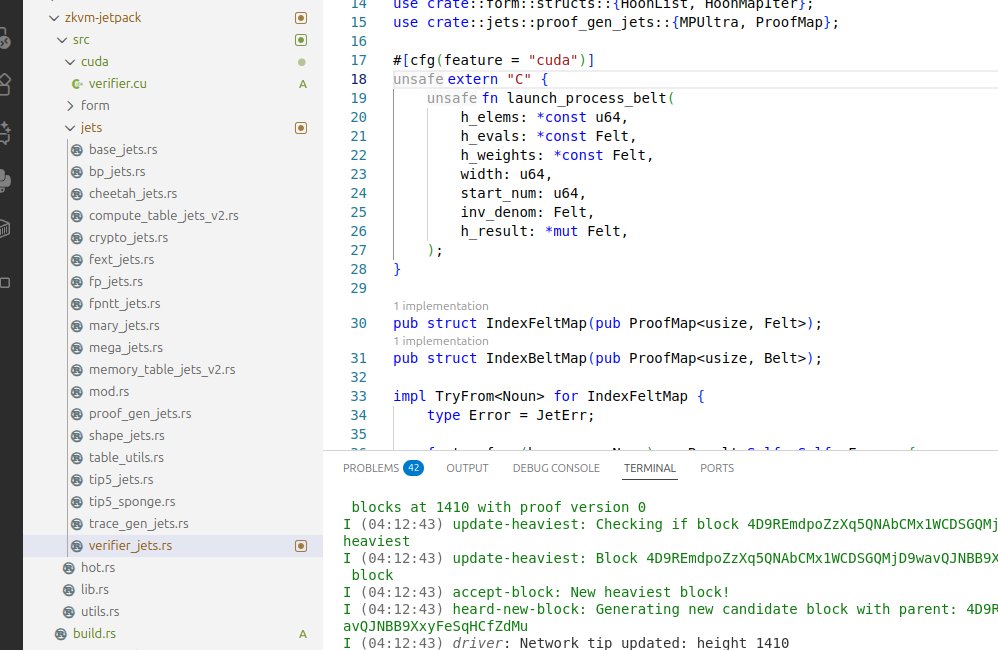Open memory_table_jets_v2.rs file
This screenshot has height=650, width=998.
[x=162, y=370]
